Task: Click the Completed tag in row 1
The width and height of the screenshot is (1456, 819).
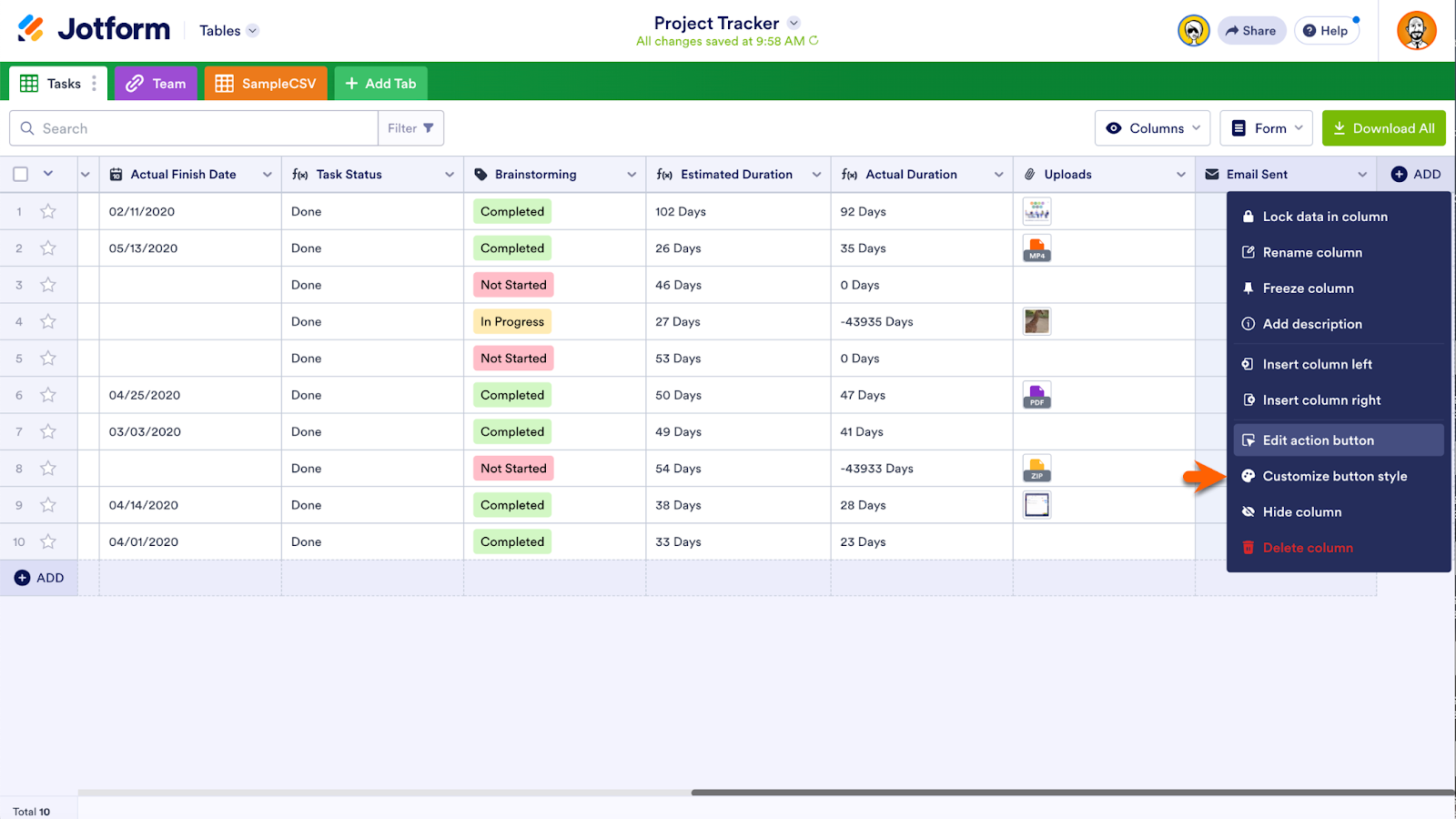Action: tap(512, 211)
